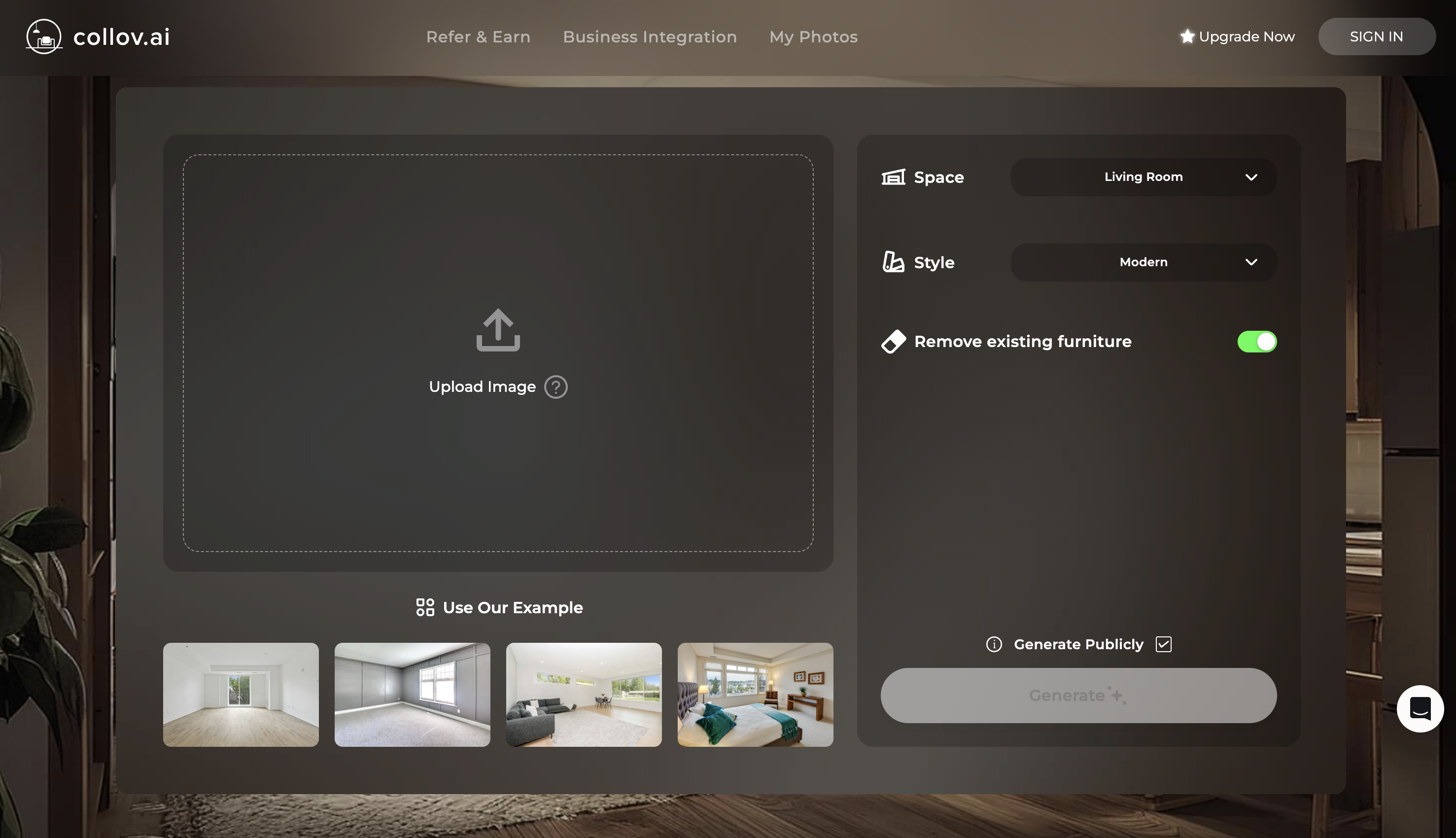Select the bedroom example photo
This screenshot has width=1456, height=838.
(755, 695)
